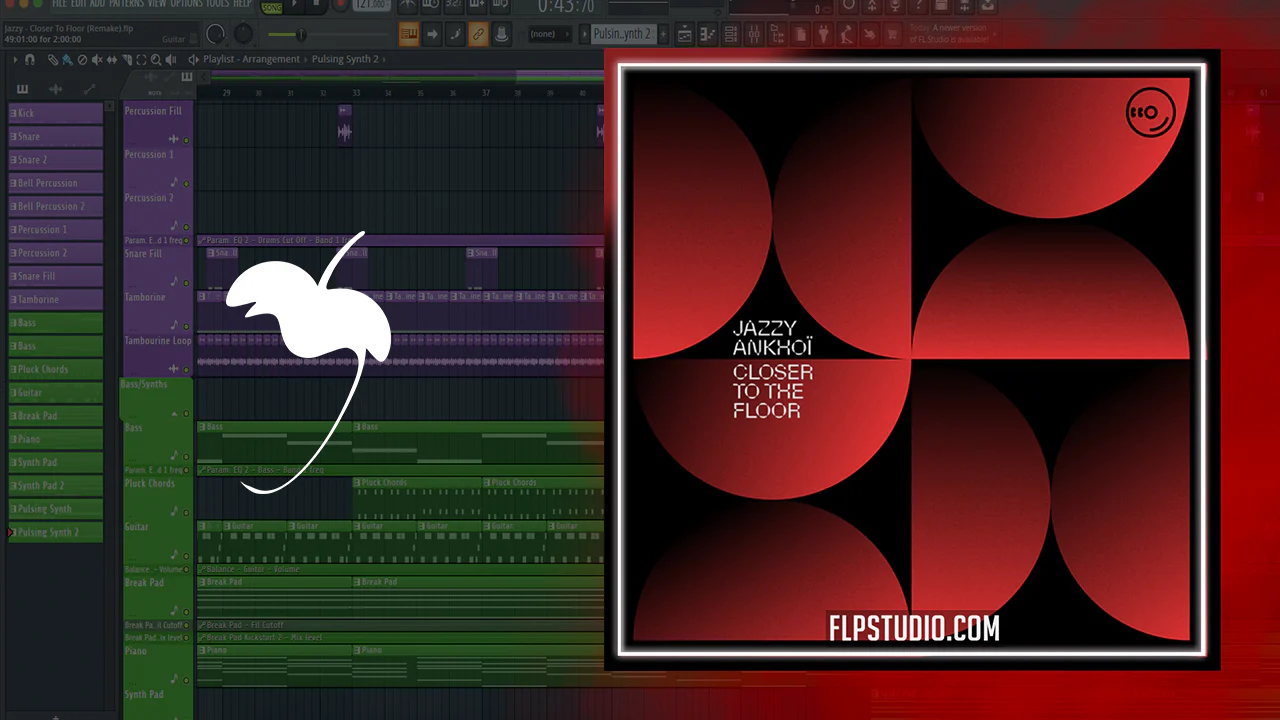The width and height of the screenshot is (1280, 720).
Task: Show audio clips tab in picker panel
Action: (56, 90)
